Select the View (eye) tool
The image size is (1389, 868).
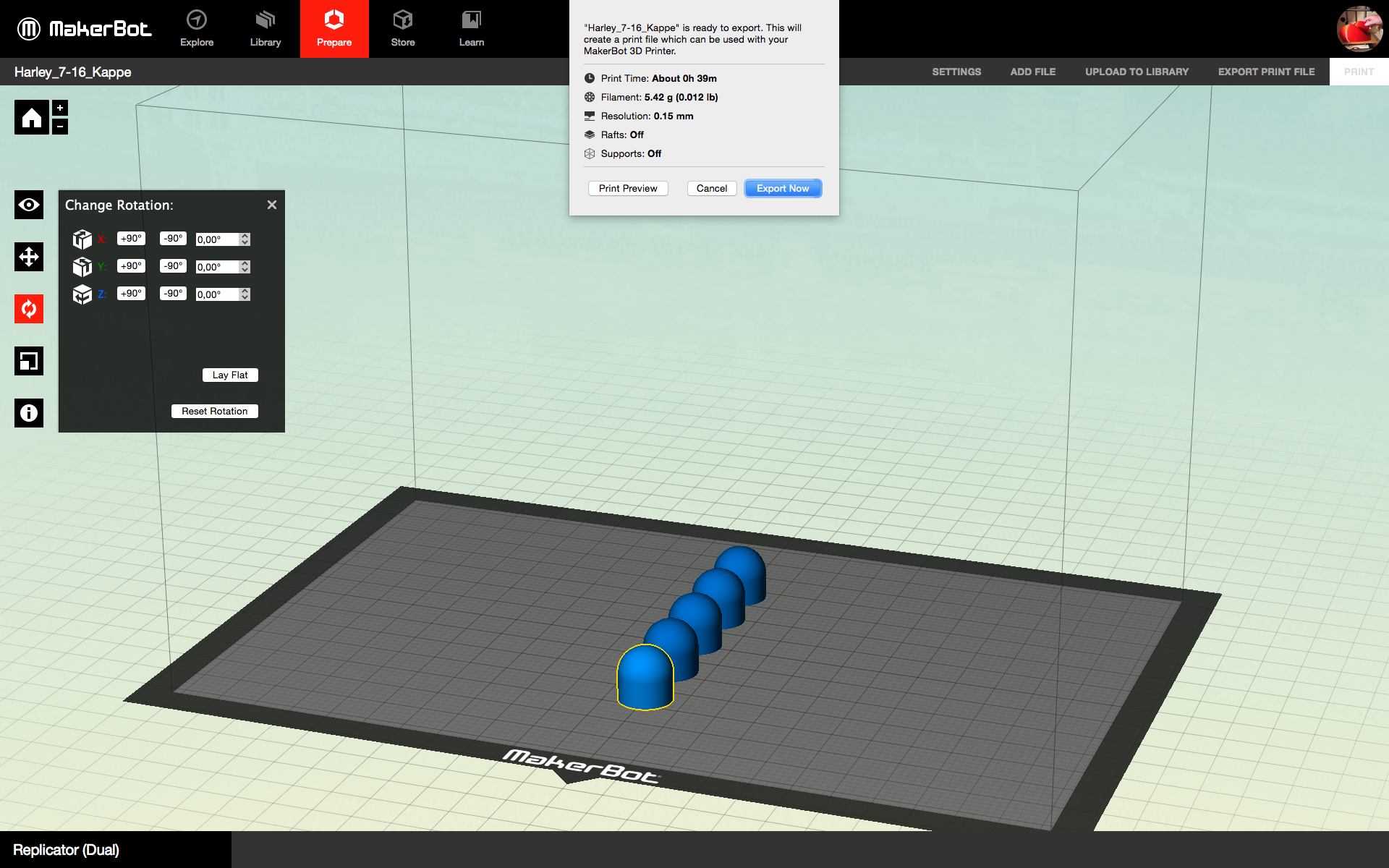pyautogui.click(x=29, y=205)
